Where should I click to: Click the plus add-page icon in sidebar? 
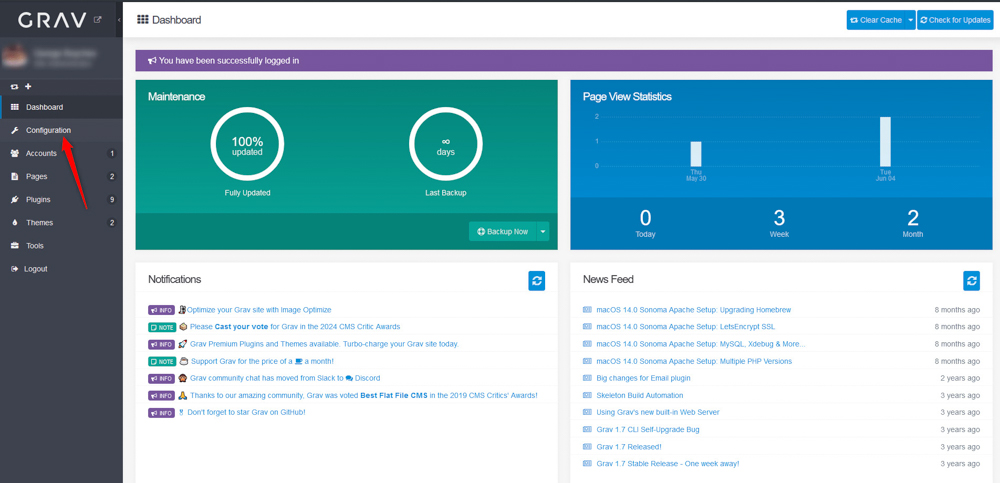click(x=28, y=87)
